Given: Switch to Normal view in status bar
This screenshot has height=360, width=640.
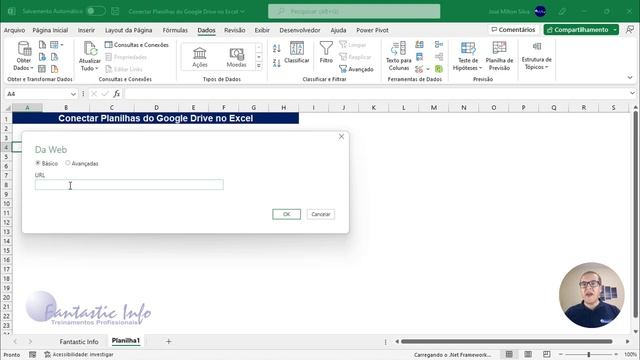Looking at the screenshot, I should pyautogui.click(x=509, y=354).
